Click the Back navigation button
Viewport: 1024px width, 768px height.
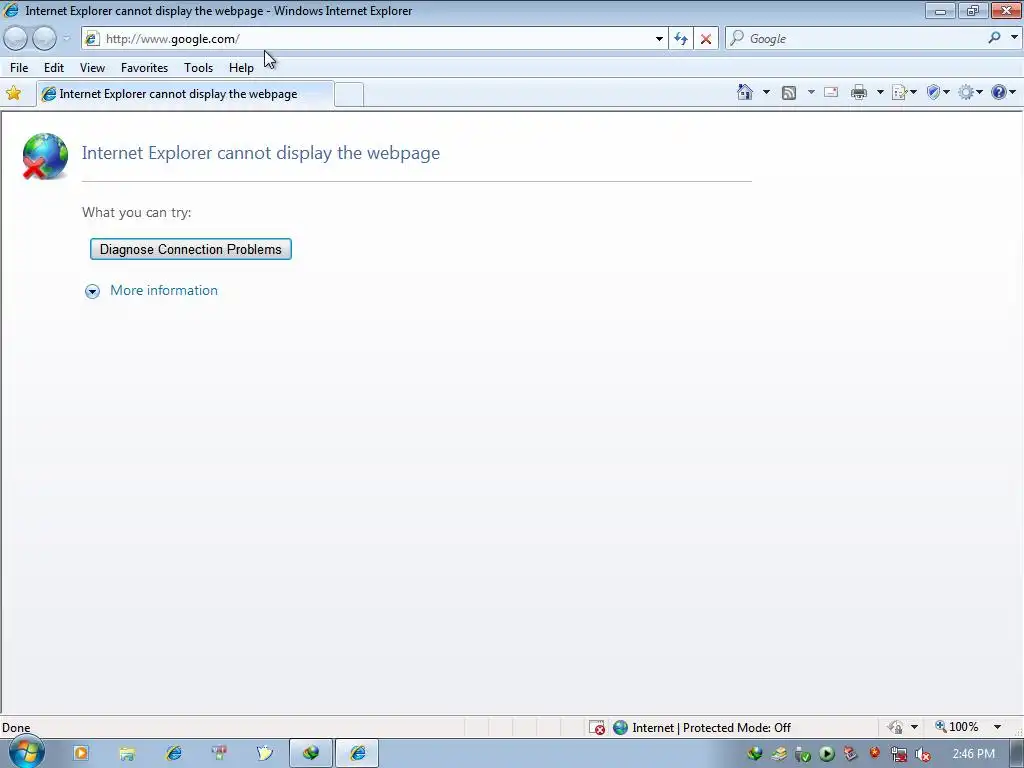tap(16, 39)
